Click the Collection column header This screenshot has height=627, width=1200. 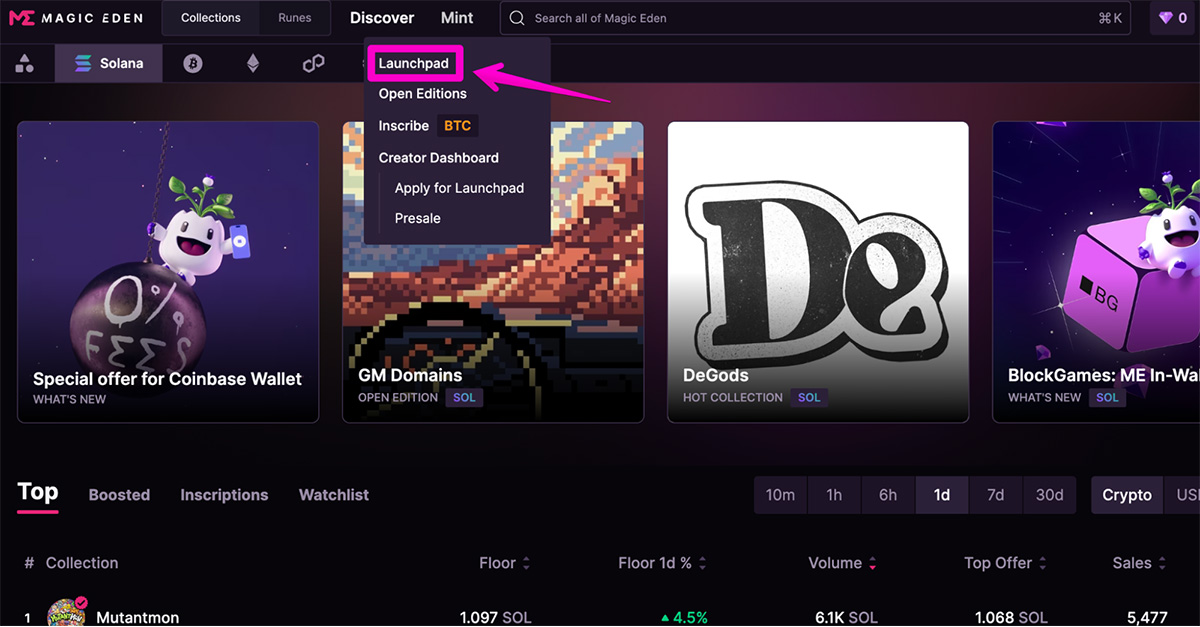[82, 564]
